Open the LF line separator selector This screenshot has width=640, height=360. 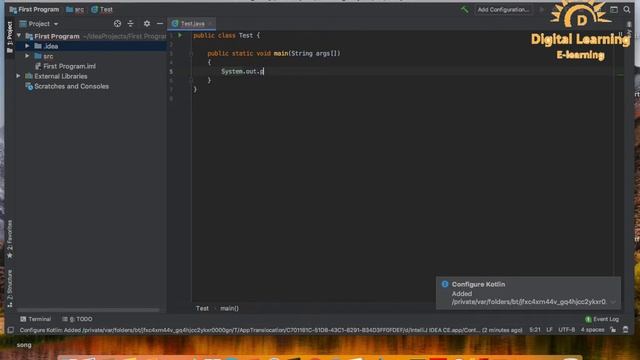(549, 330)
